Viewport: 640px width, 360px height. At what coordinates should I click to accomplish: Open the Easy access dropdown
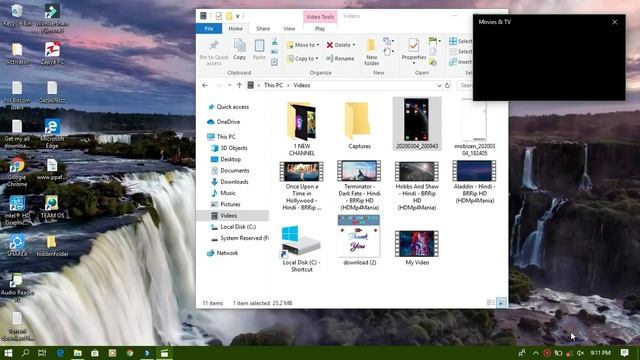pyautogui.click(x=388, y=52)
